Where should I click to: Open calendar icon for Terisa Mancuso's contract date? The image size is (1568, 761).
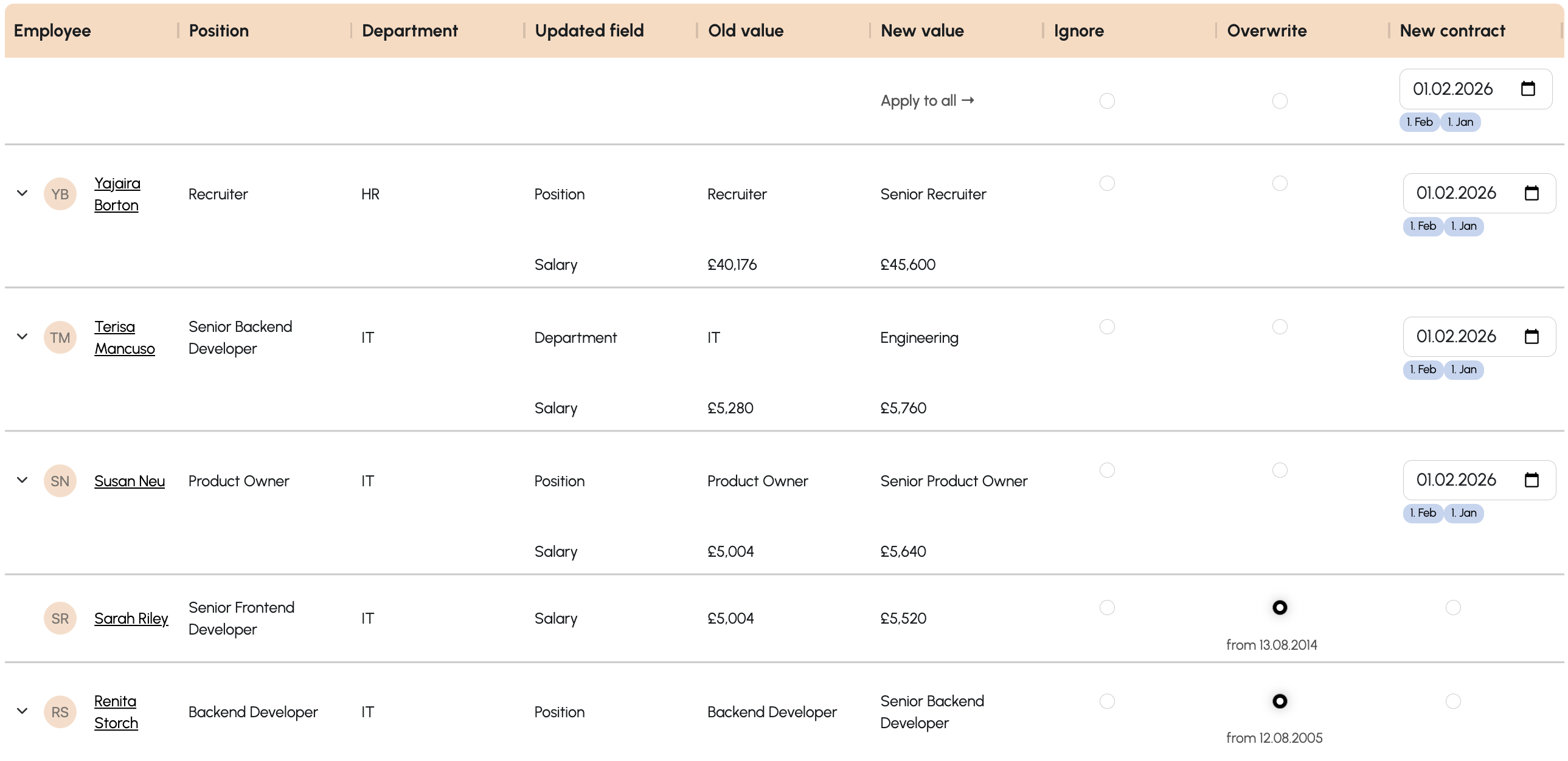1532,336
